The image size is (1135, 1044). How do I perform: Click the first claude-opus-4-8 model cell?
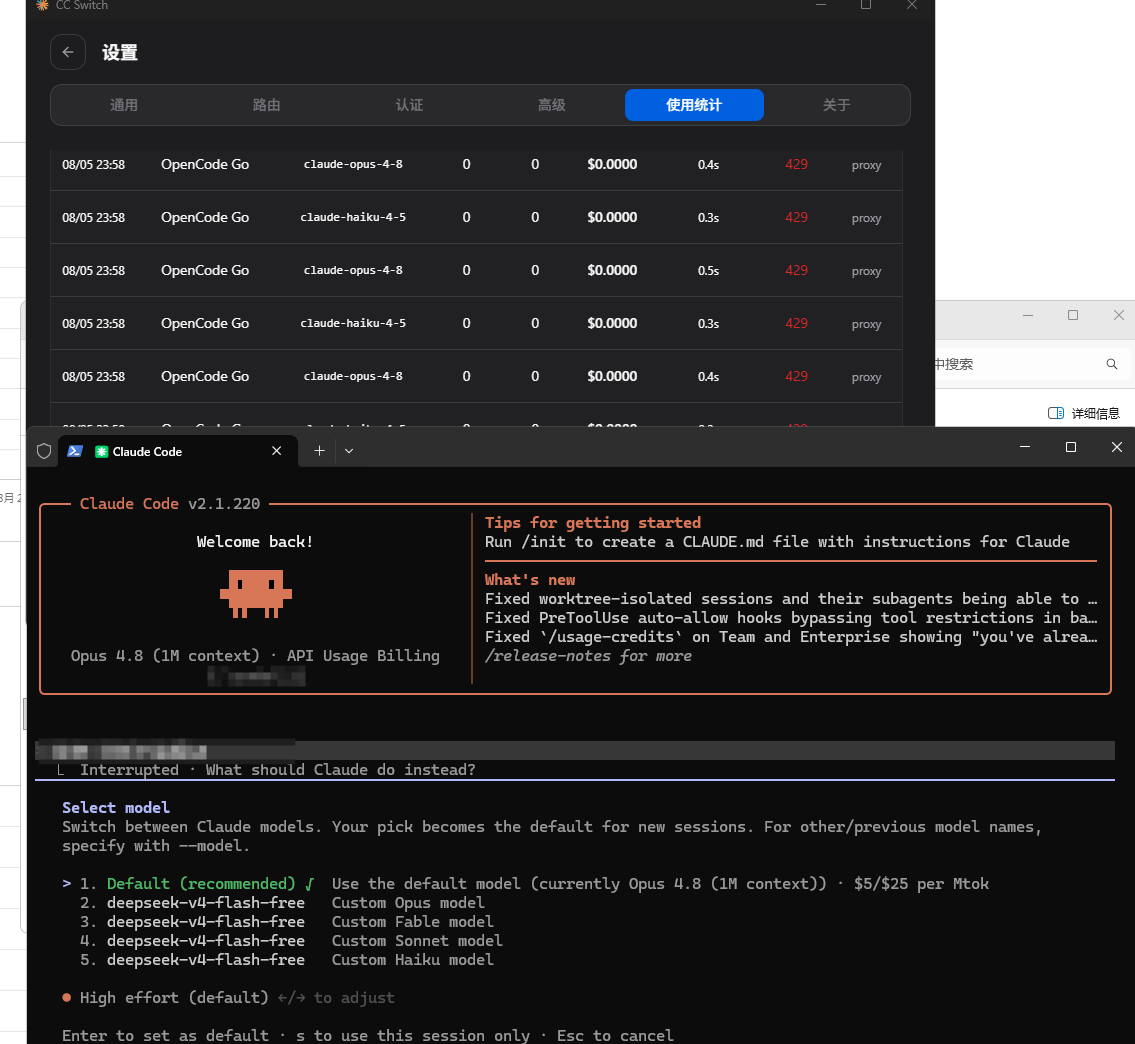pos(353,164)
